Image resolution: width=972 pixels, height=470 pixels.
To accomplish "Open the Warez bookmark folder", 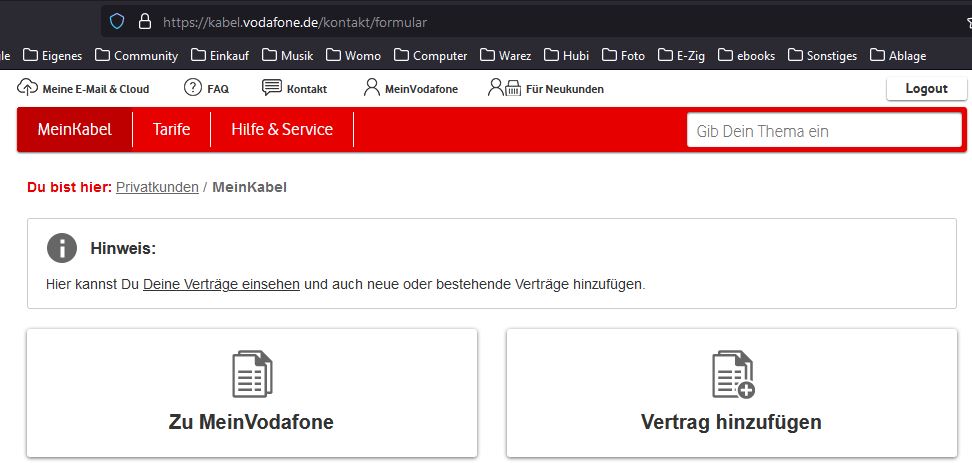I will tap(505, 55).
